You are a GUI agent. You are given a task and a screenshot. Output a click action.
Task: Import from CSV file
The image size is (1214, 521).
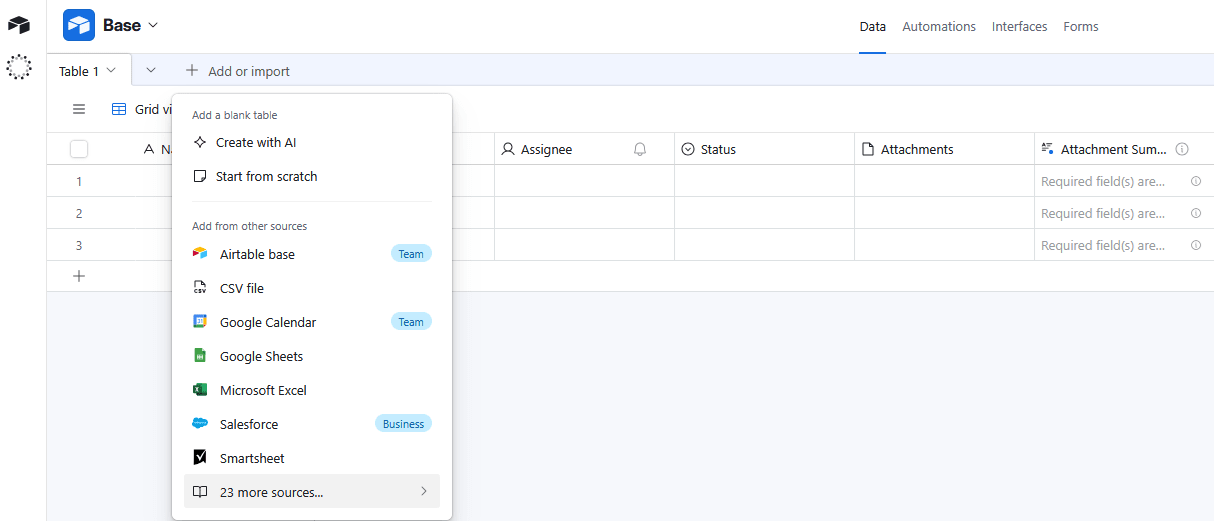(242, 288)
